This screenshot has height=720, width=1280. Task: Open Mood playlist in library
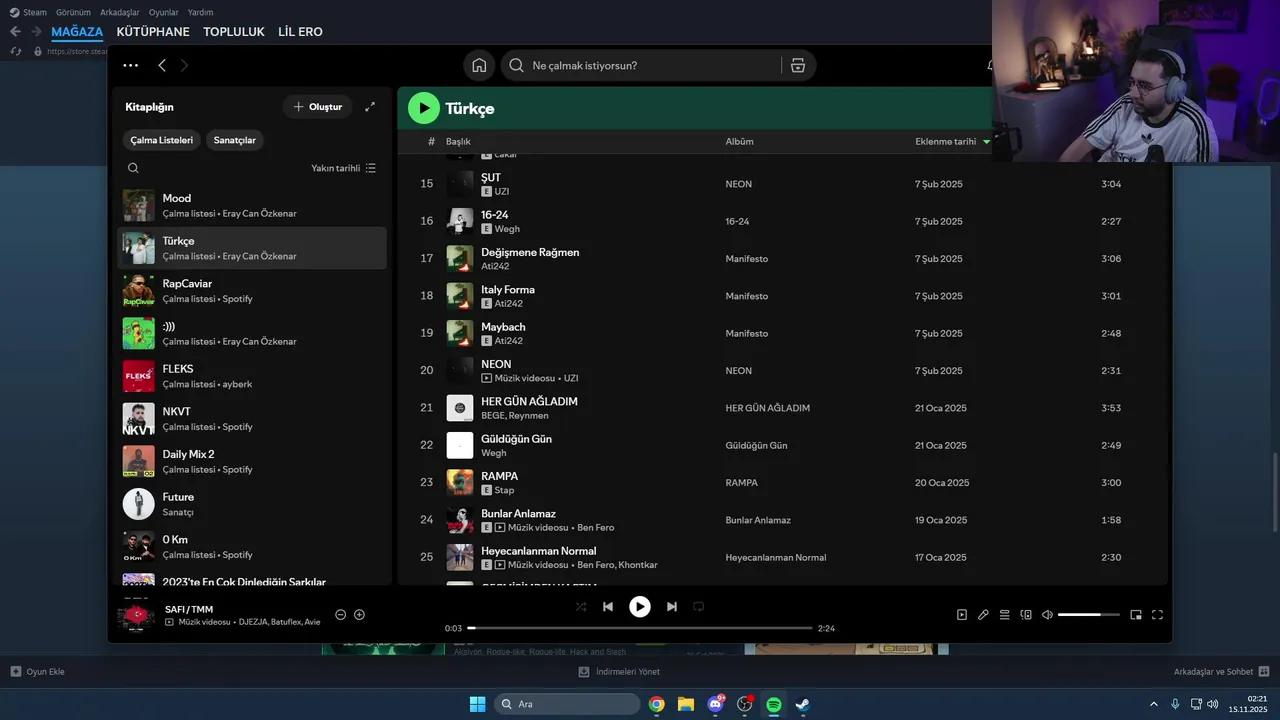click(x=252, y=205)
